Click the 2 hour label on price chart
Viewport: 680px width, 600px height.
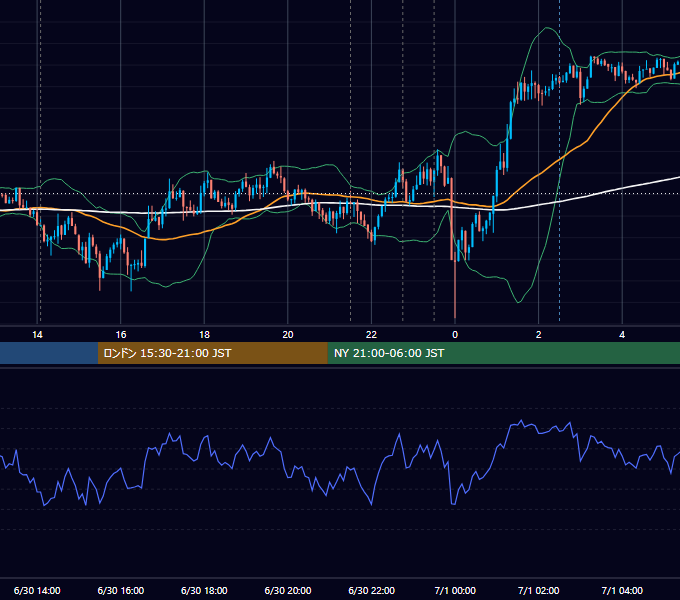point(538,335)
